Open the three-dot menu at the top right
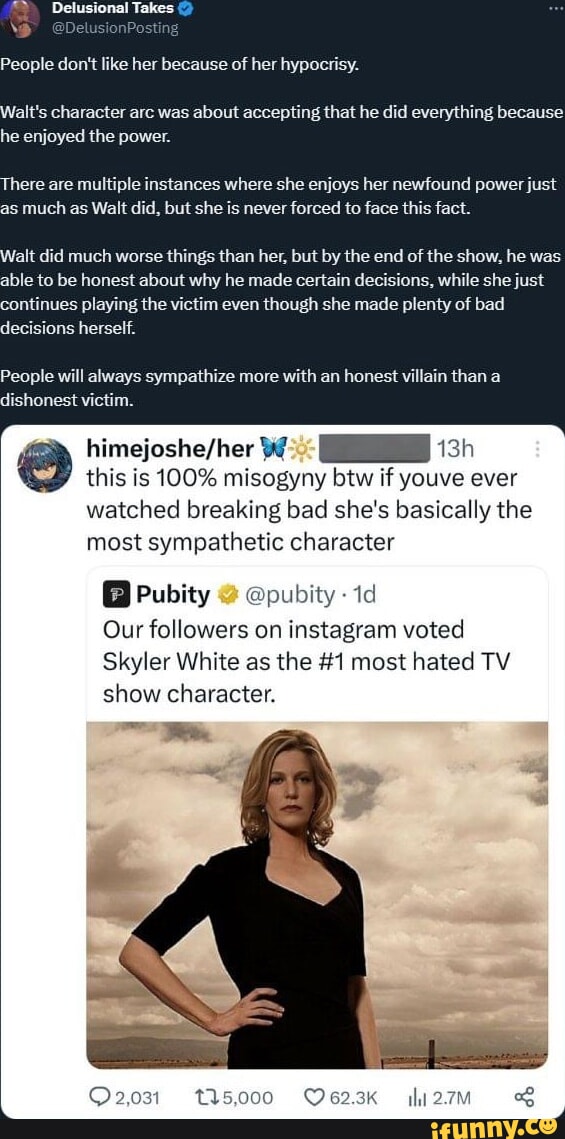The height and width of the screenshot is (1139, 565). 556,9
